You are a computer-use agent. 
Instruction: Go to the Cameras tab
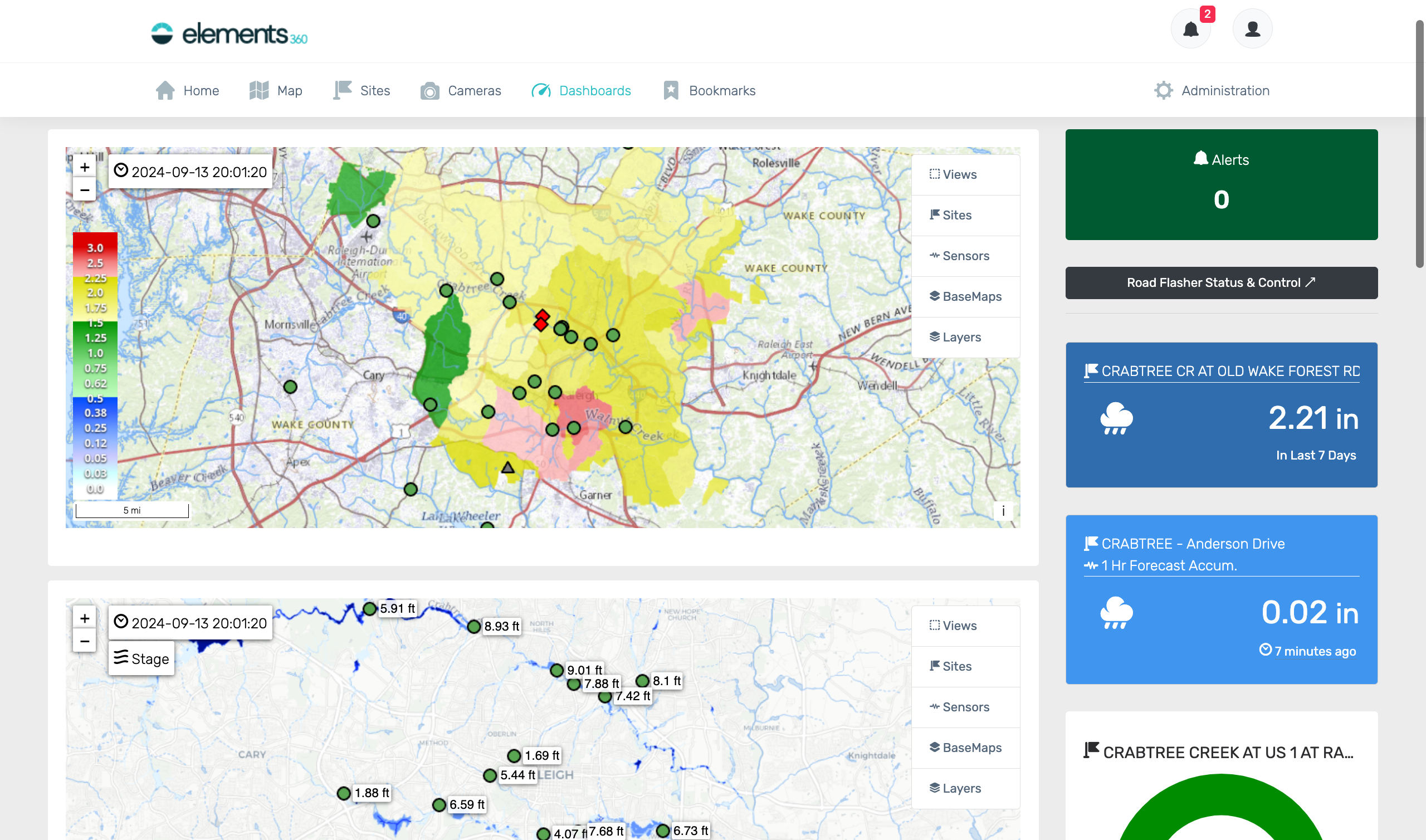pyautogui.click(x=461, y=91)
